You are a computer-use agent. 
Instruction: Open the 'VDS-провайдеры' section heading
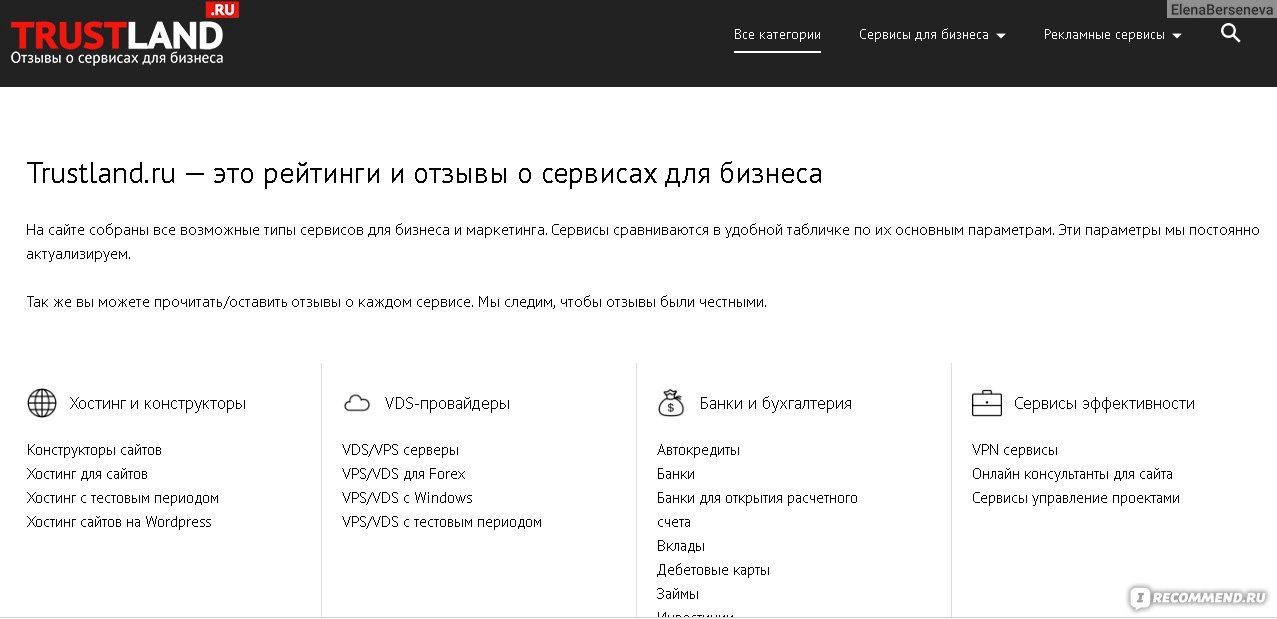pos(448,404)
